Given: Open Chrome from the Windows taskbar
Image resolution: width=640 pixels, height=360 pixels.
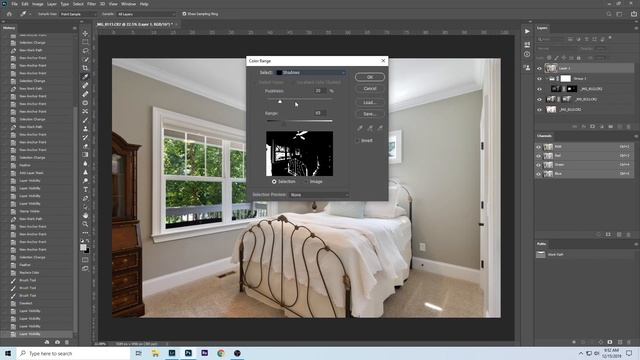Looking at the screenshot, I should pos(221,353).
